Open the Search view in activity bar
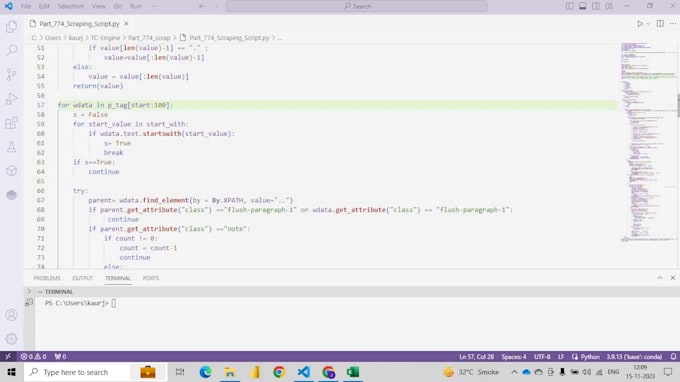The width and height of the screenshot is (680, 382). (x=12, y=50)
